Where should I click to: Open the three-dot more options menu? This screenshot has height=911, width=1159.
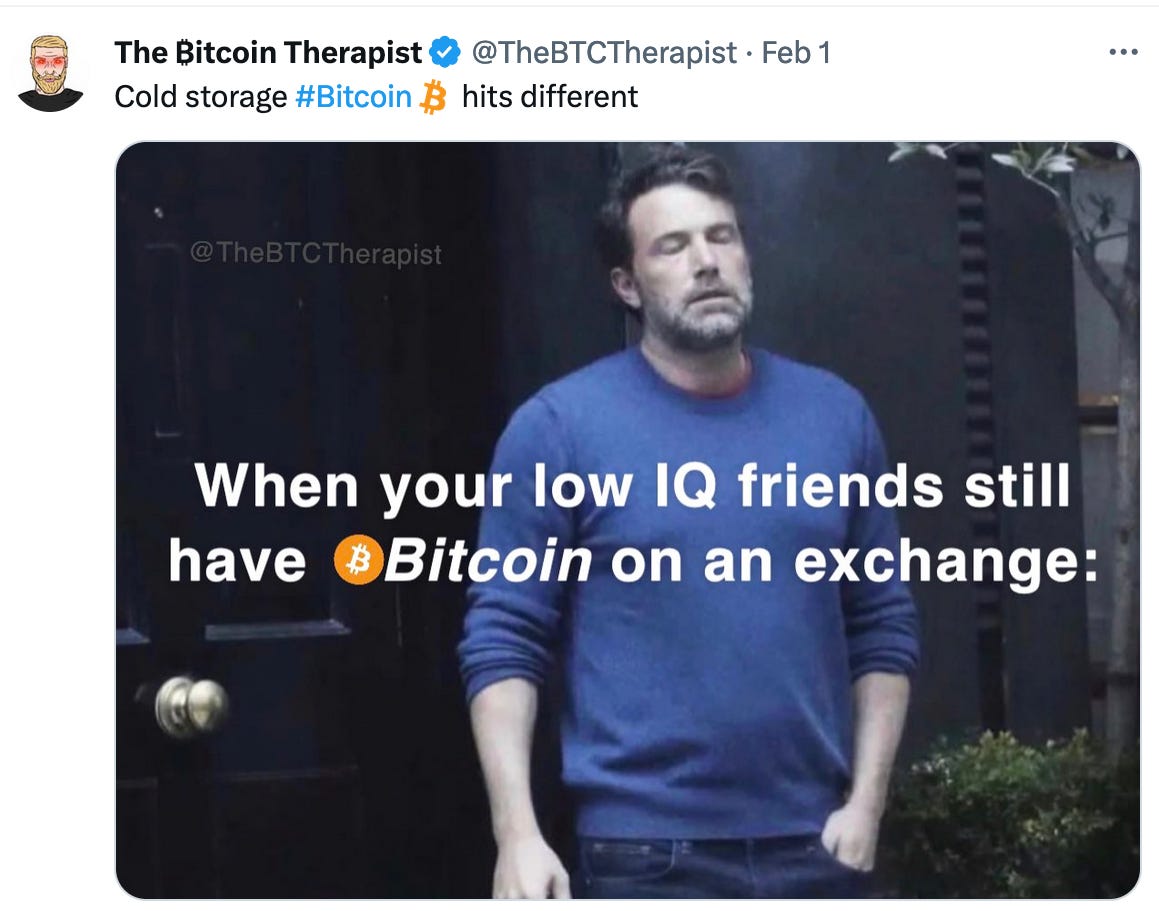pos(1123,53)
